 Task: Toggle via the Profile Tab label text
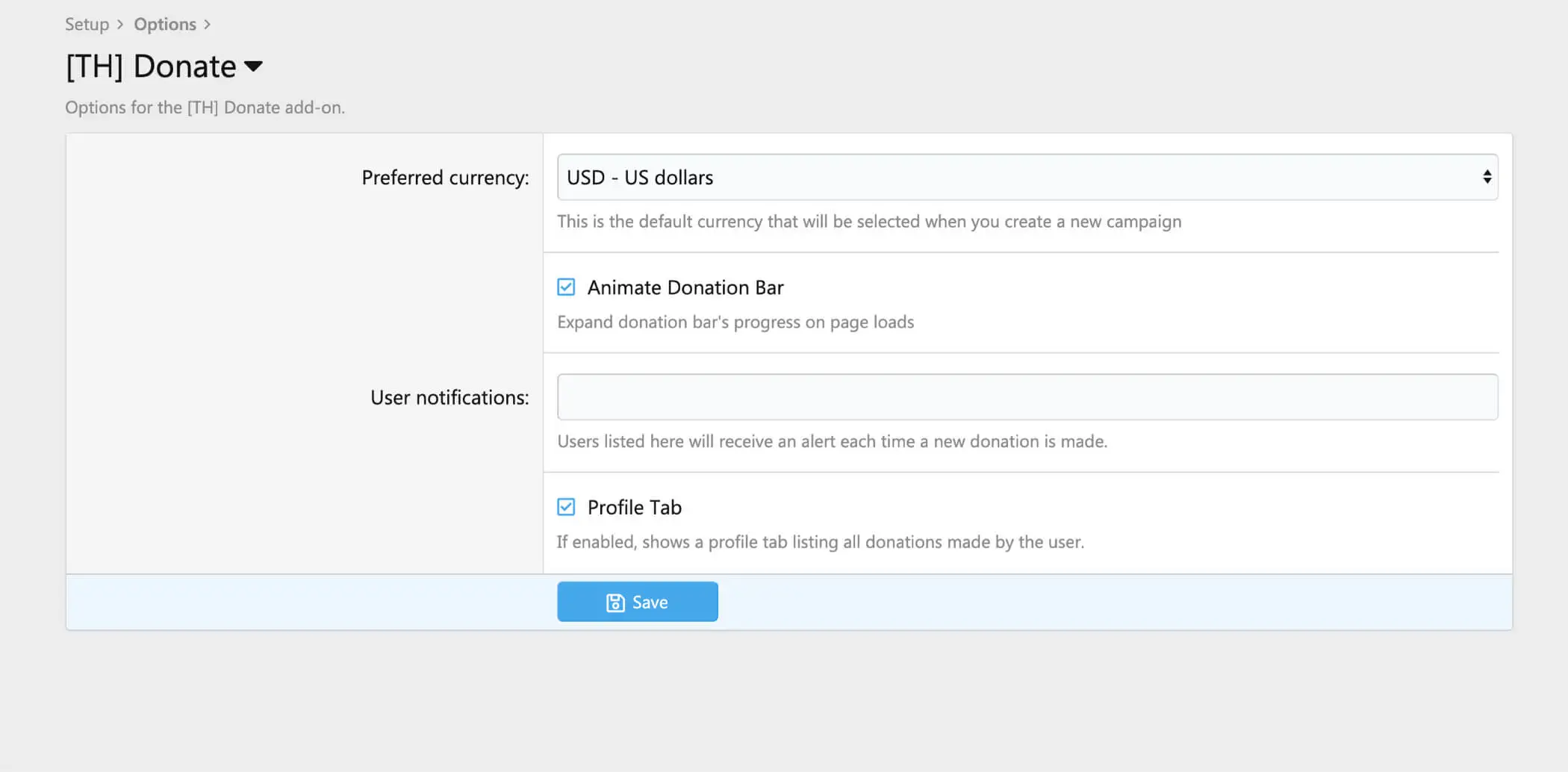point(634,508)
